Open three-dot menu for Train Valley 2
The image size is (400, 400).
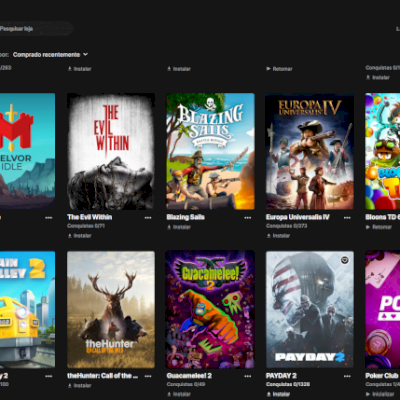coord(49,376)
